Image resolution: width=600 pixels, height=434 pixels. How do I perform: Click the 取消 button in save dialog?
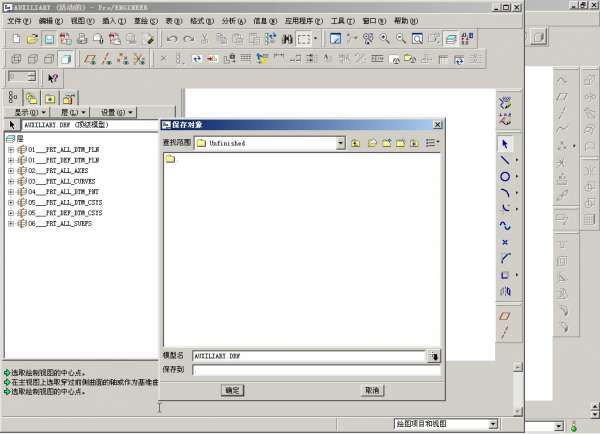[x=372, y=390]
